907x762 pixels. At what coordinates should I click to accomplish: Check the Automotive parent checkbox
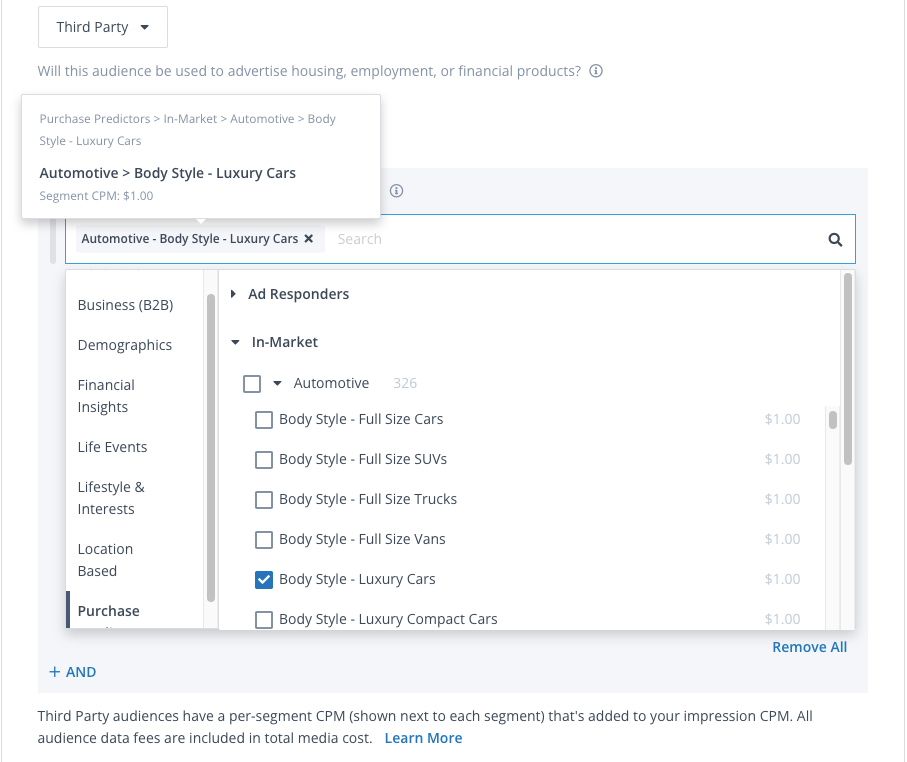(x=252, y=384)
